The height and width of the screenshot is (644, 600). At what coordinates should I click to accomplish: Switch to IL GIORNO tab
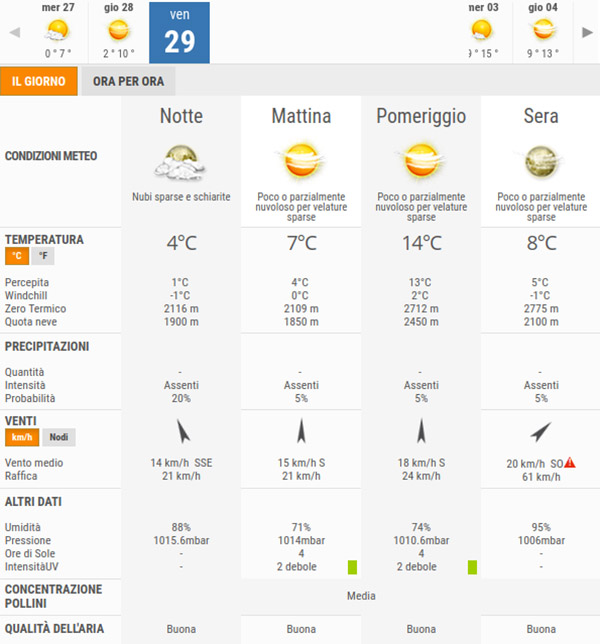tap(39, 81)
